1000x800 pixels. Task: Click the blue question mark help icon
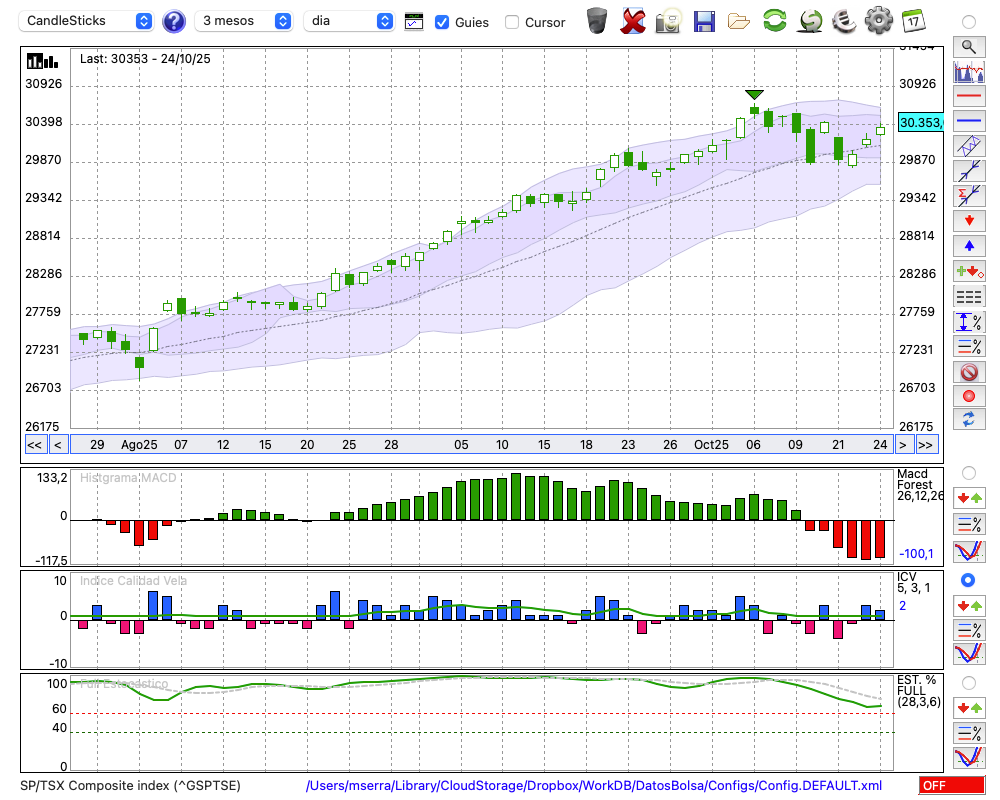tap(173, 22)
